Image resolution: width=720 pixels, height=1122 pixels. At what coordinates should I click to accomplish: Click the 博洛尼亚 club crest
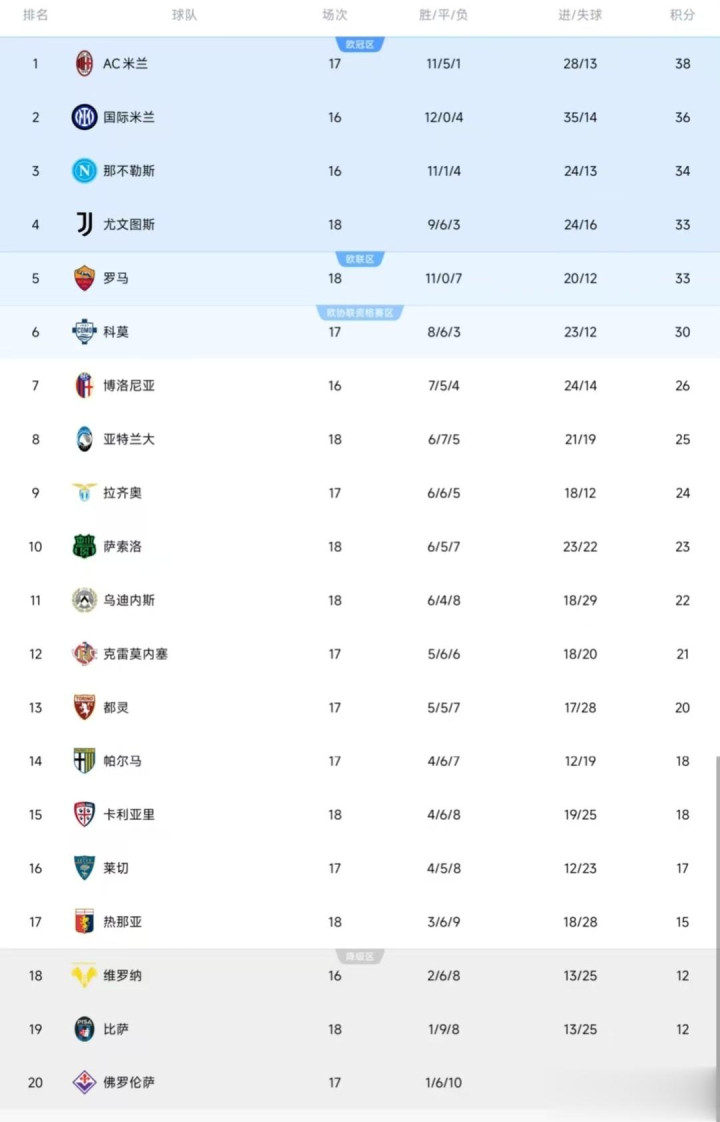coord(84,386)
